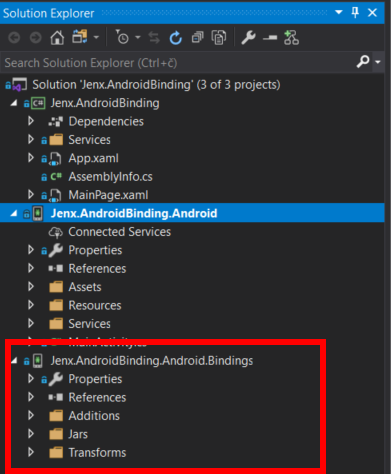Select App.xaml file
This screenshot has width=391, height=474.
tap(93, 158)
